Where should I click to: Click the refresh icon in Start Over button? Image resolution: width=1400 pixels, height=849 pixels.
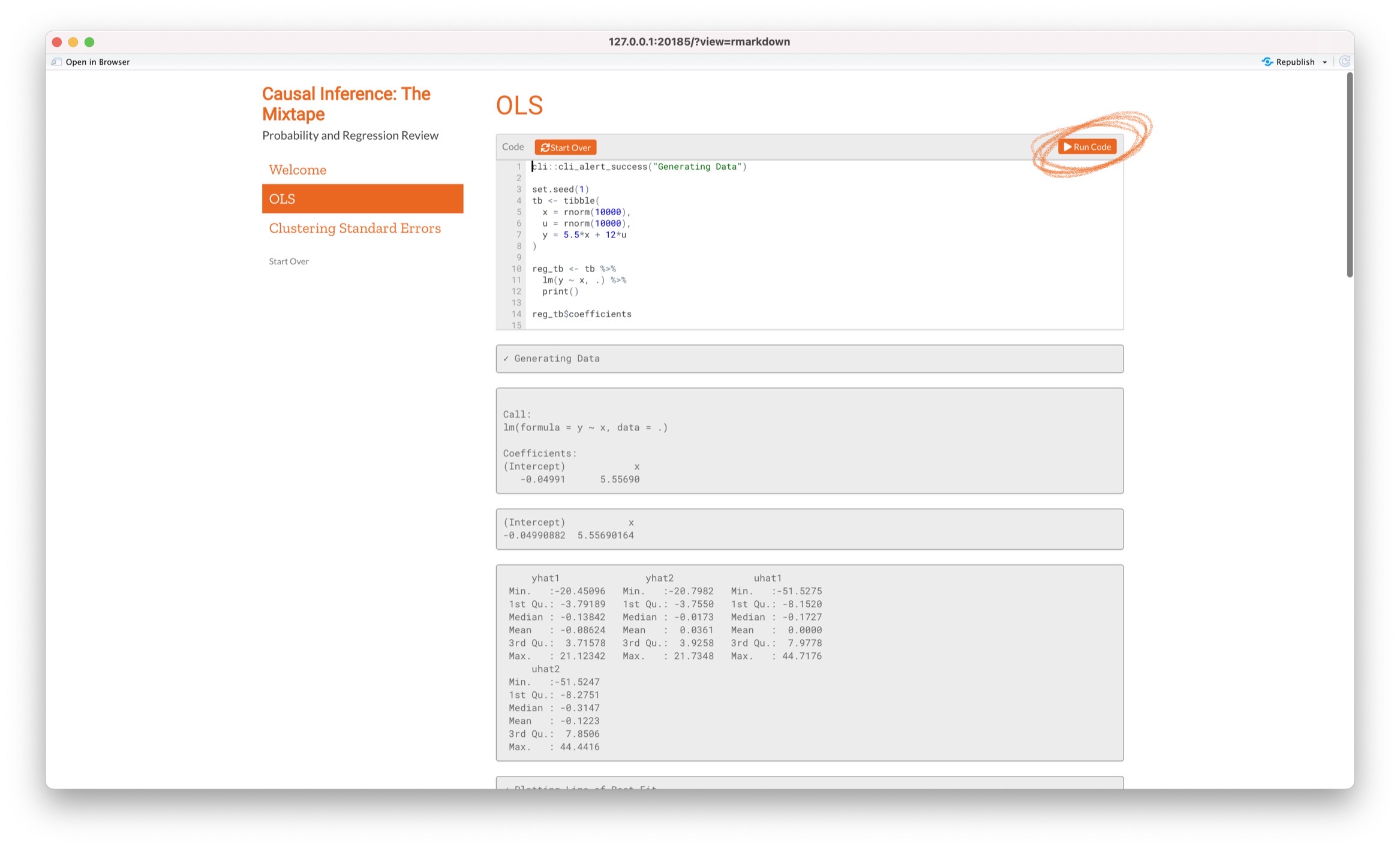click(545, 147)
